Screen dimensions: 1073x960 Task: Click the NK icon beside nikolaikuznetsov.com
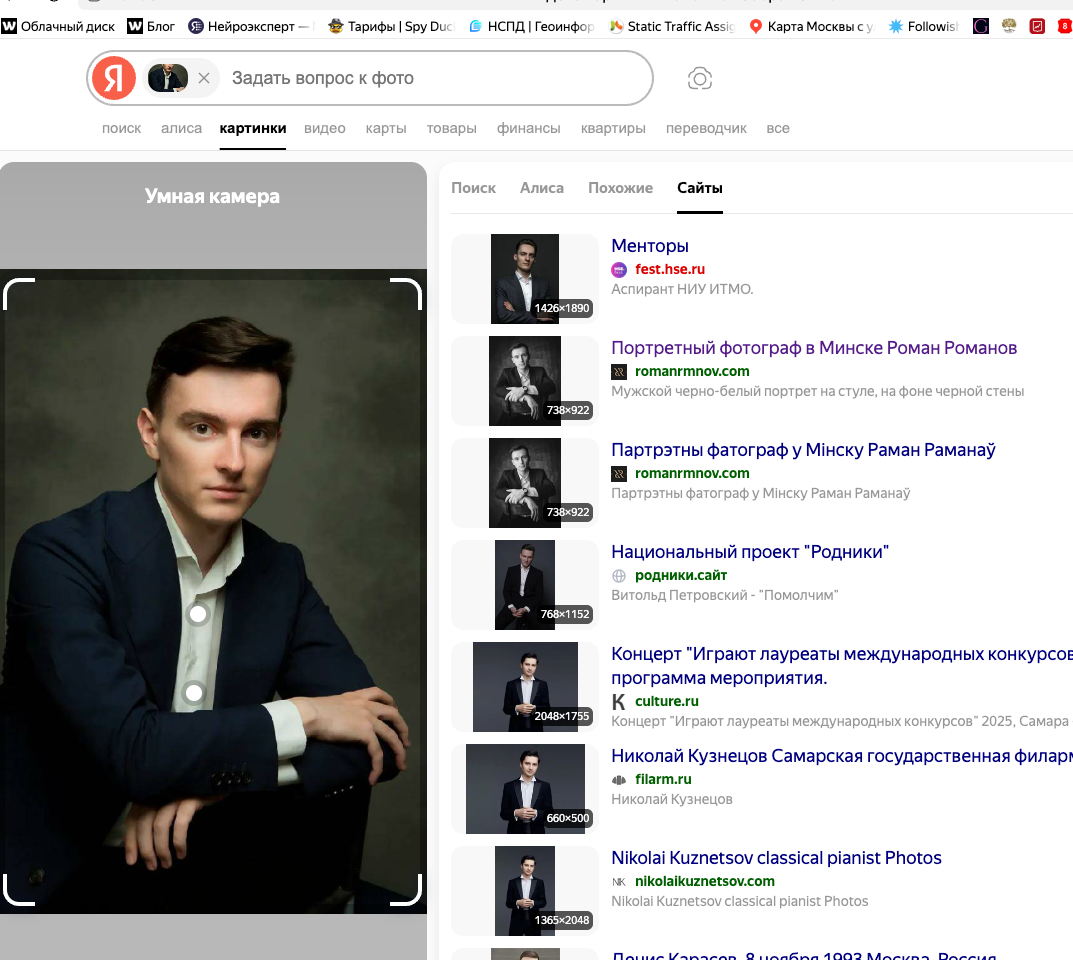tap(619, 881)
